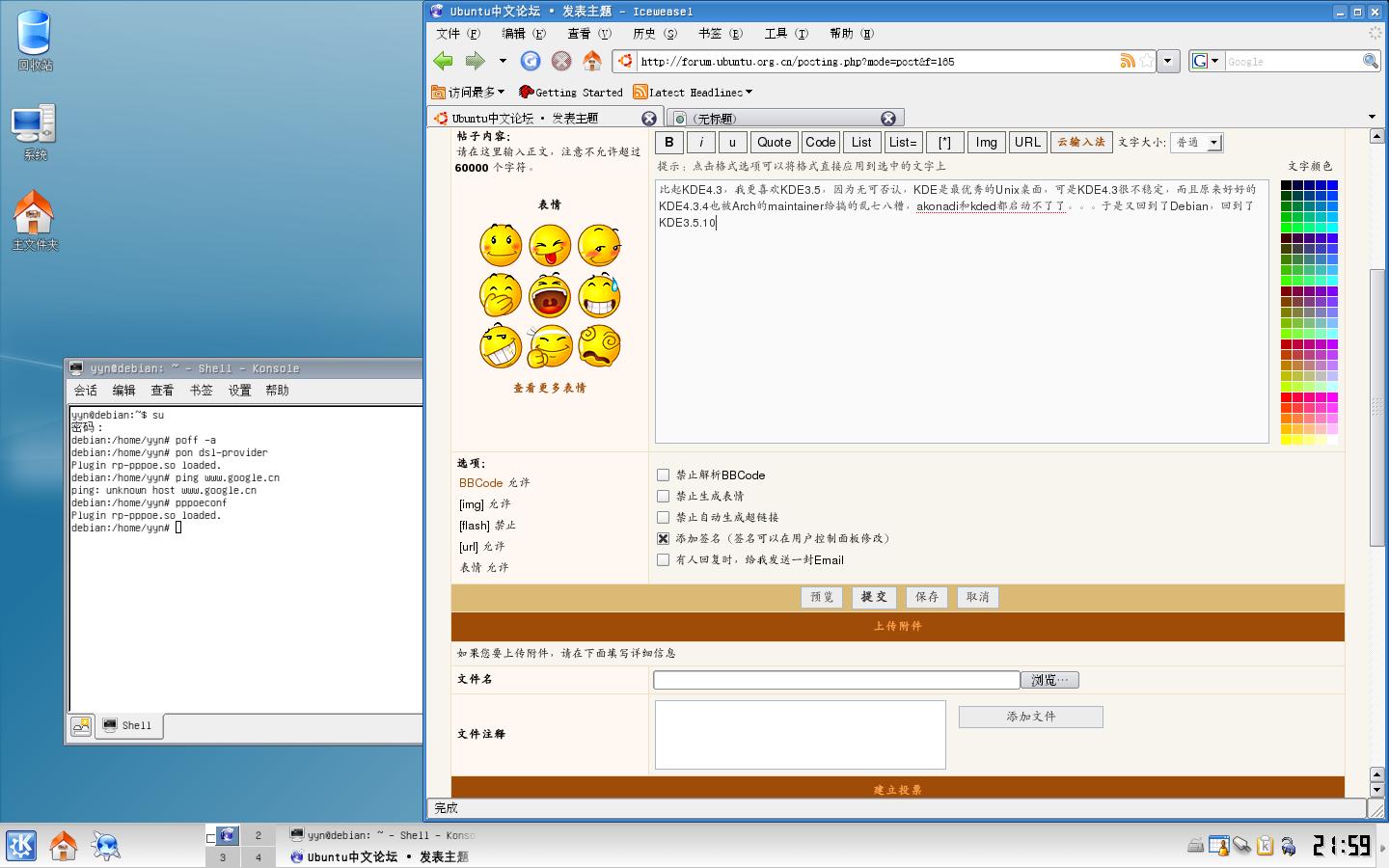1389x868 pixels.
Task: Click the home folder icon in taskbar
Action: tap(64, 846)
